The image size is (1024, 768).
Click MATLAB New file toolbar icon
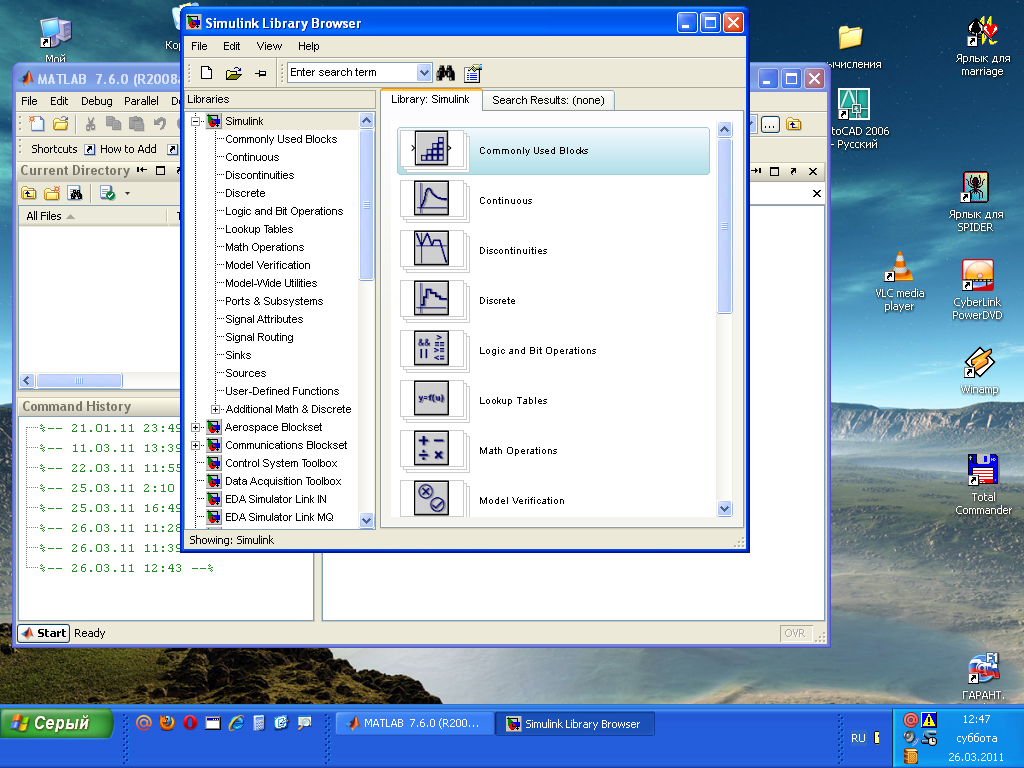37,124
